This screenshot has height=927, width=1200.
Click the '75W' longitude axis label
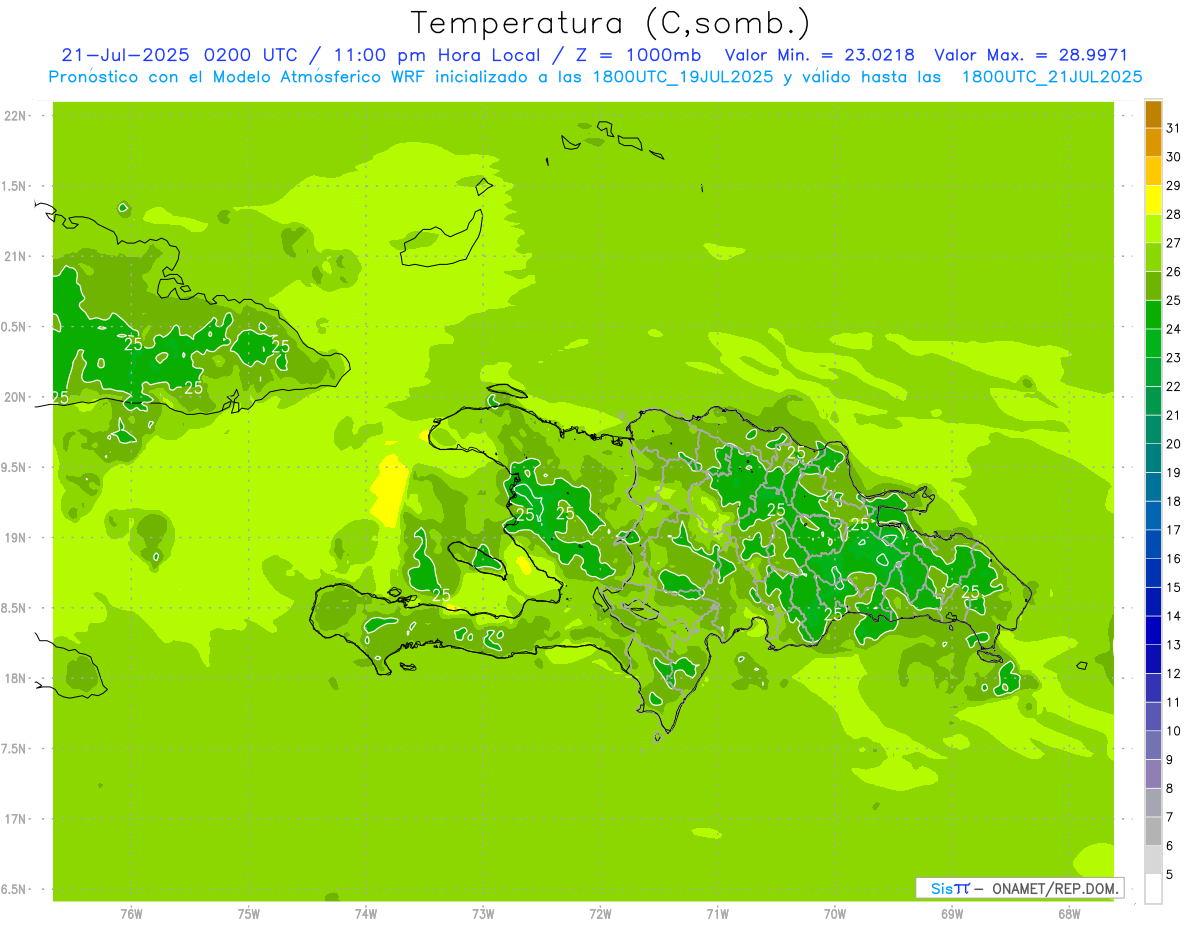coord(249,913)
